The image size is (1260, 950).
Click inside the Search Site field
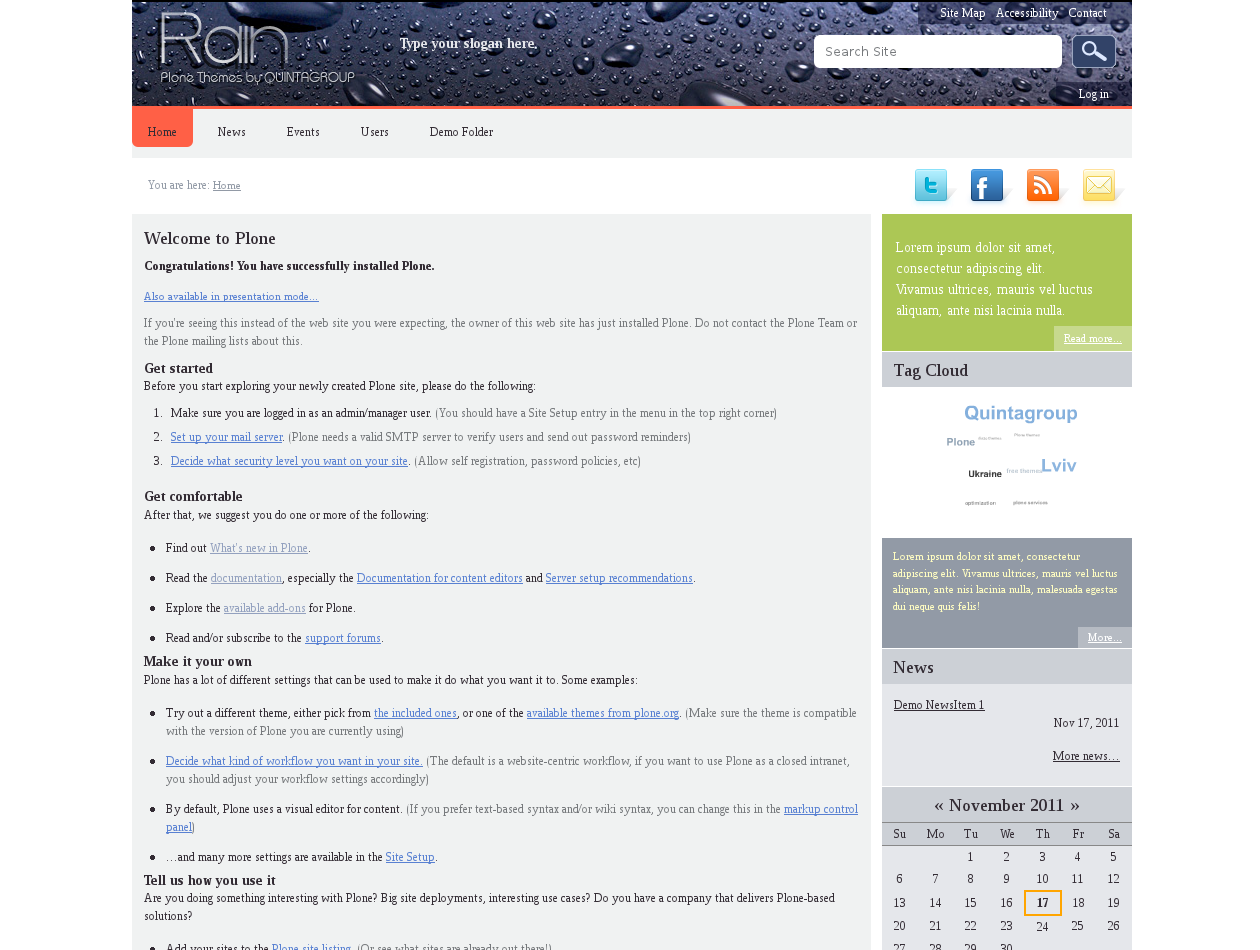[937, 52]
